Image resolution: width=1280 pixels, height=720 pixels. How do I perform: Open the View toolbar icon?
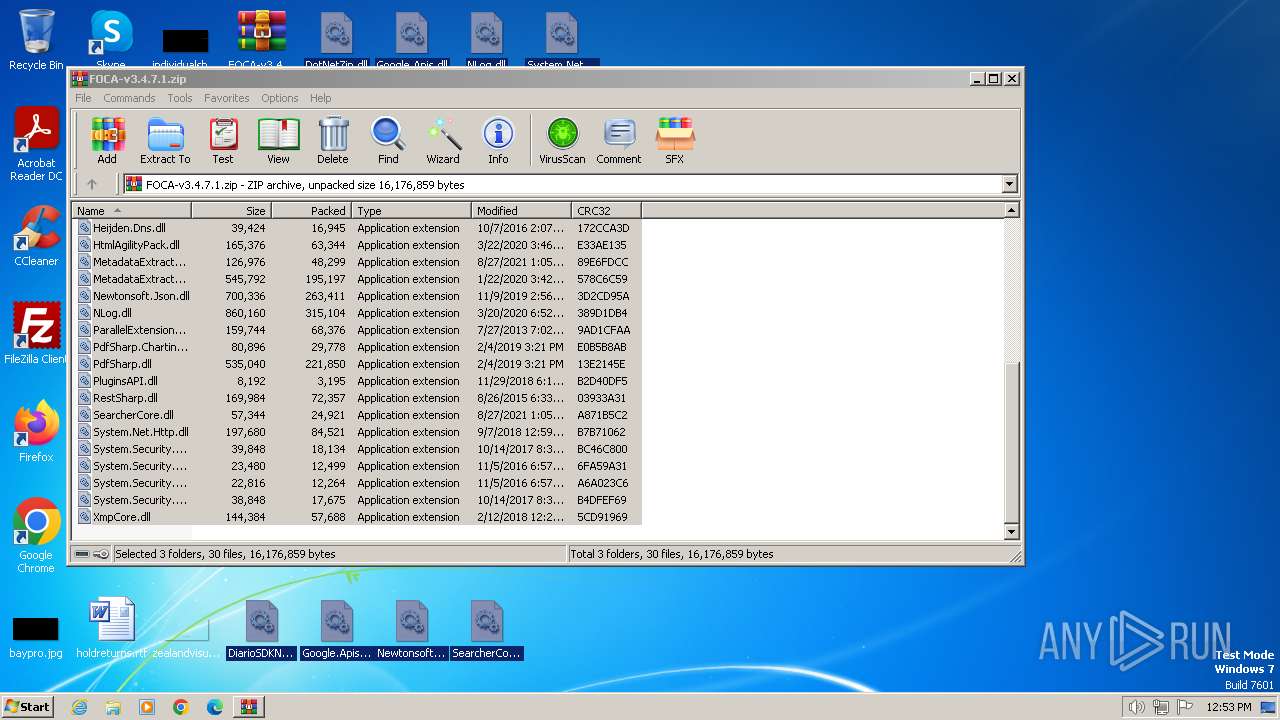pyautogui.click(x=278, y=141)
